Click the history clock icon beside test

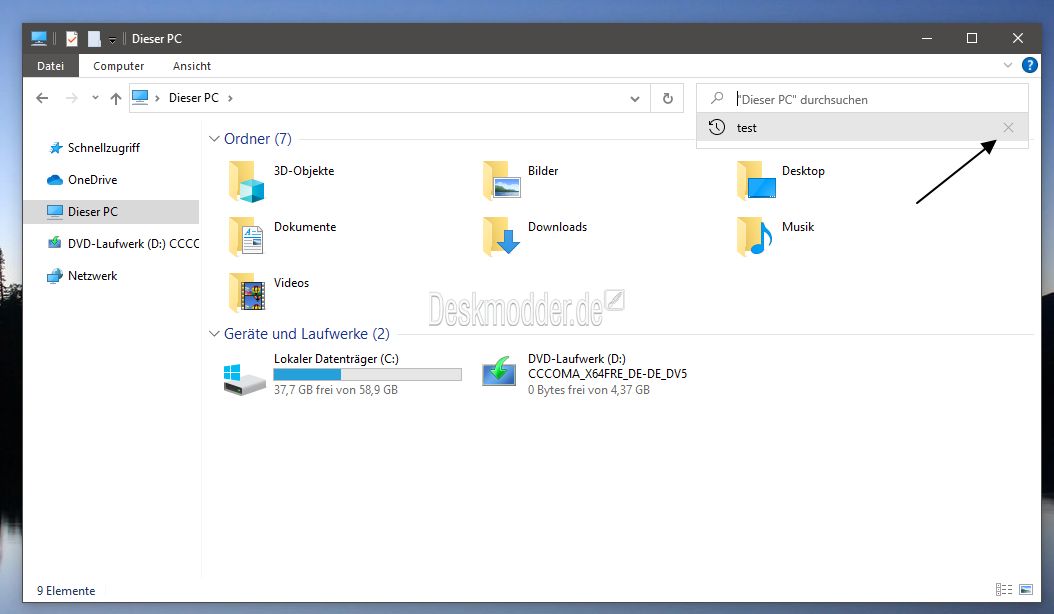717,127
